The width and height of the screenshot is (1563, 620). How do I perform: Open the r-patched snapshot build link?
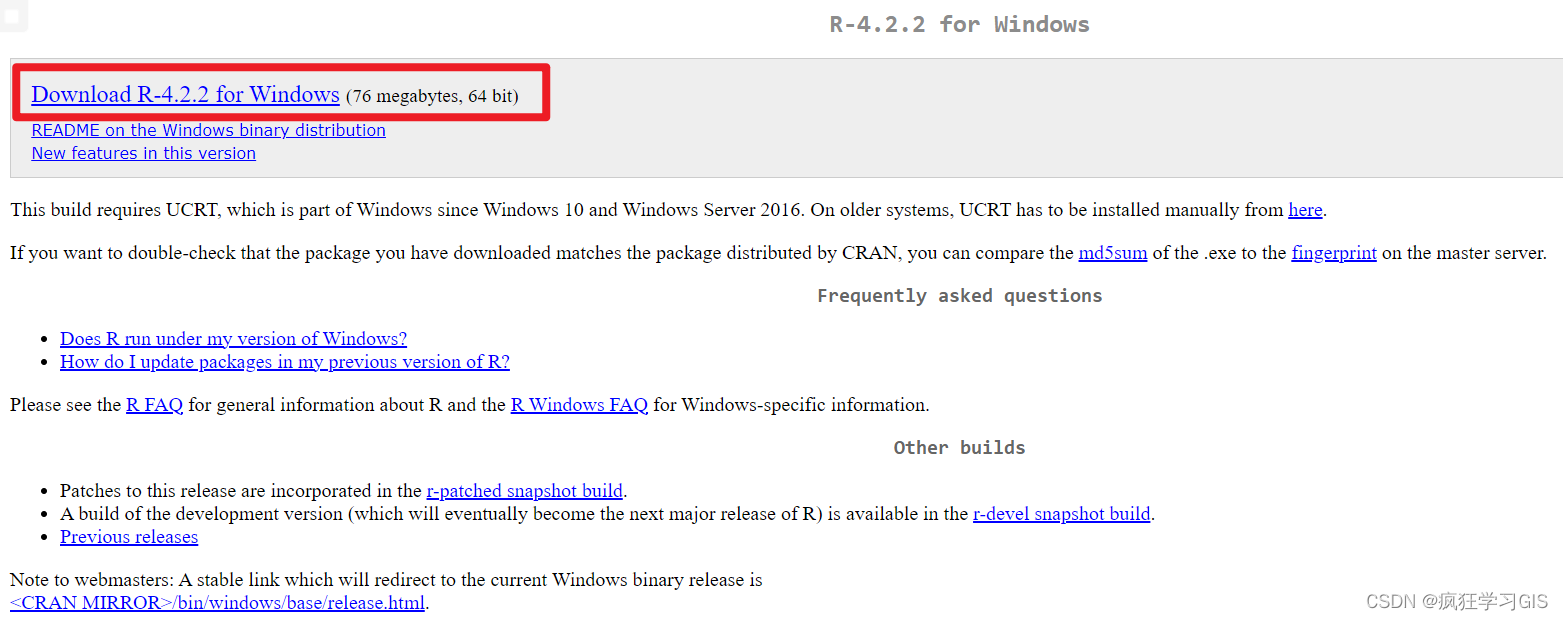(524, 491)
